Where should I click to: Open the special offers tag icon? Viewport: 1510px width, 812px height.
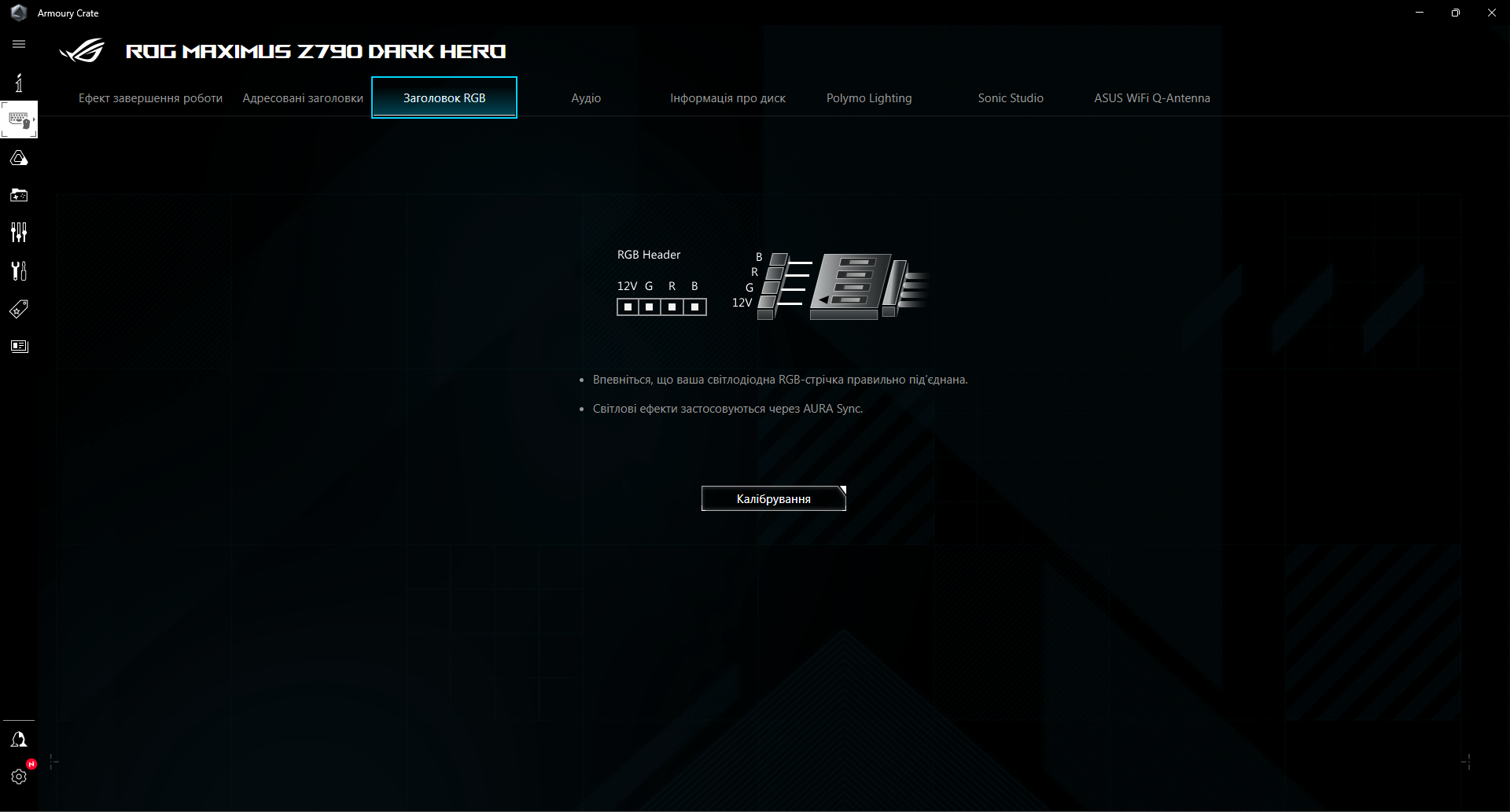(x=19, y=309)
